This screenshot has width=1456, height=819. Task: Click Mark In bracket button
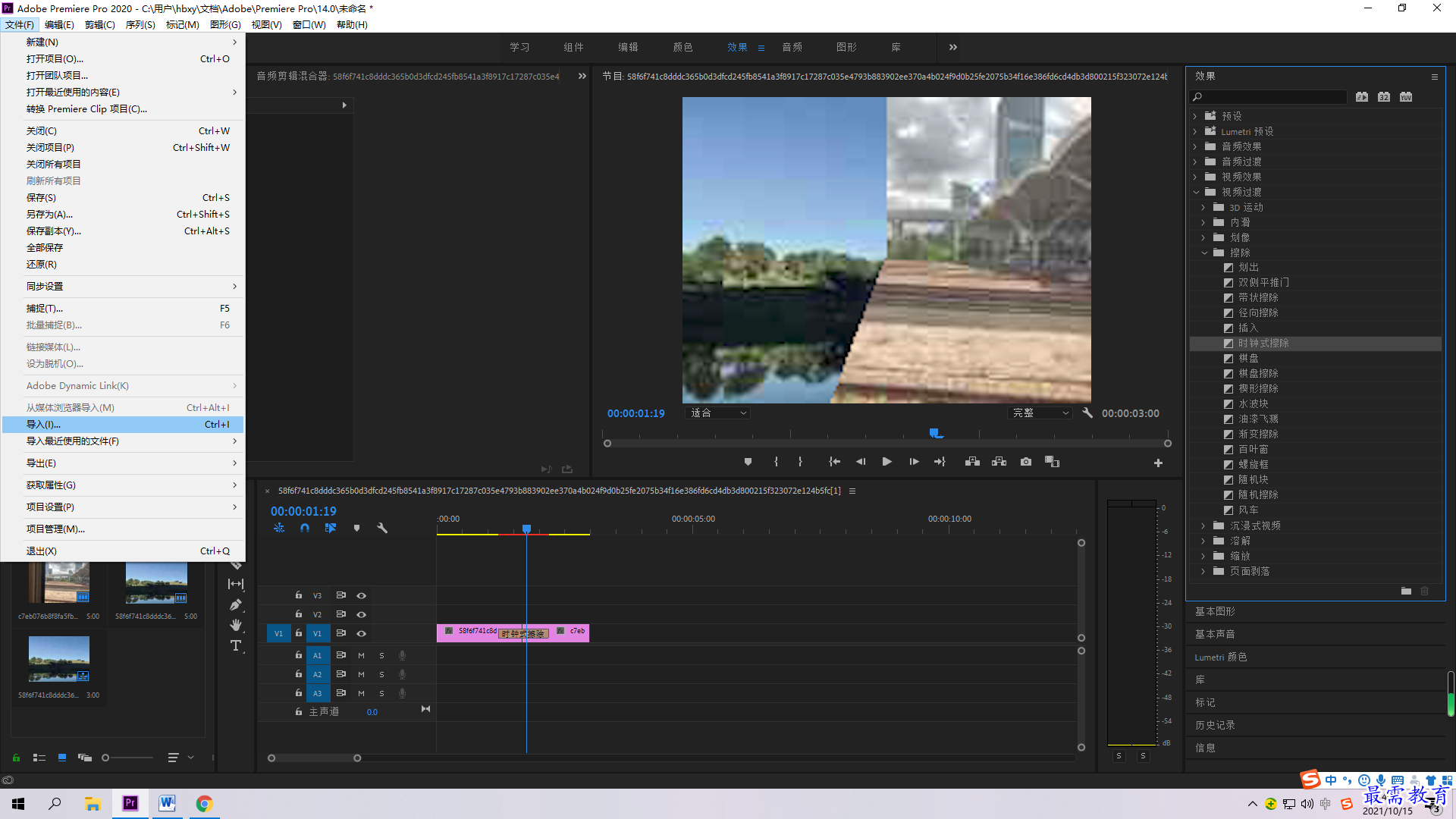pos(776,462)
